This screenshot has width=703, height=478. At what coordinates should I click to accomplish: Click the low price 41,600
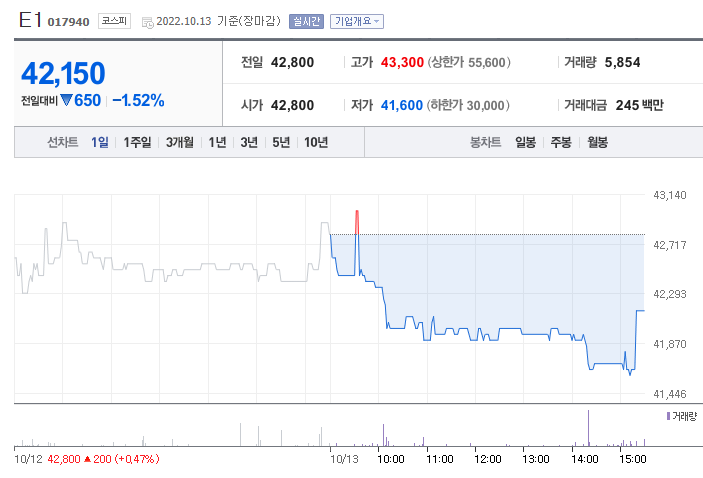pos(402,105)
